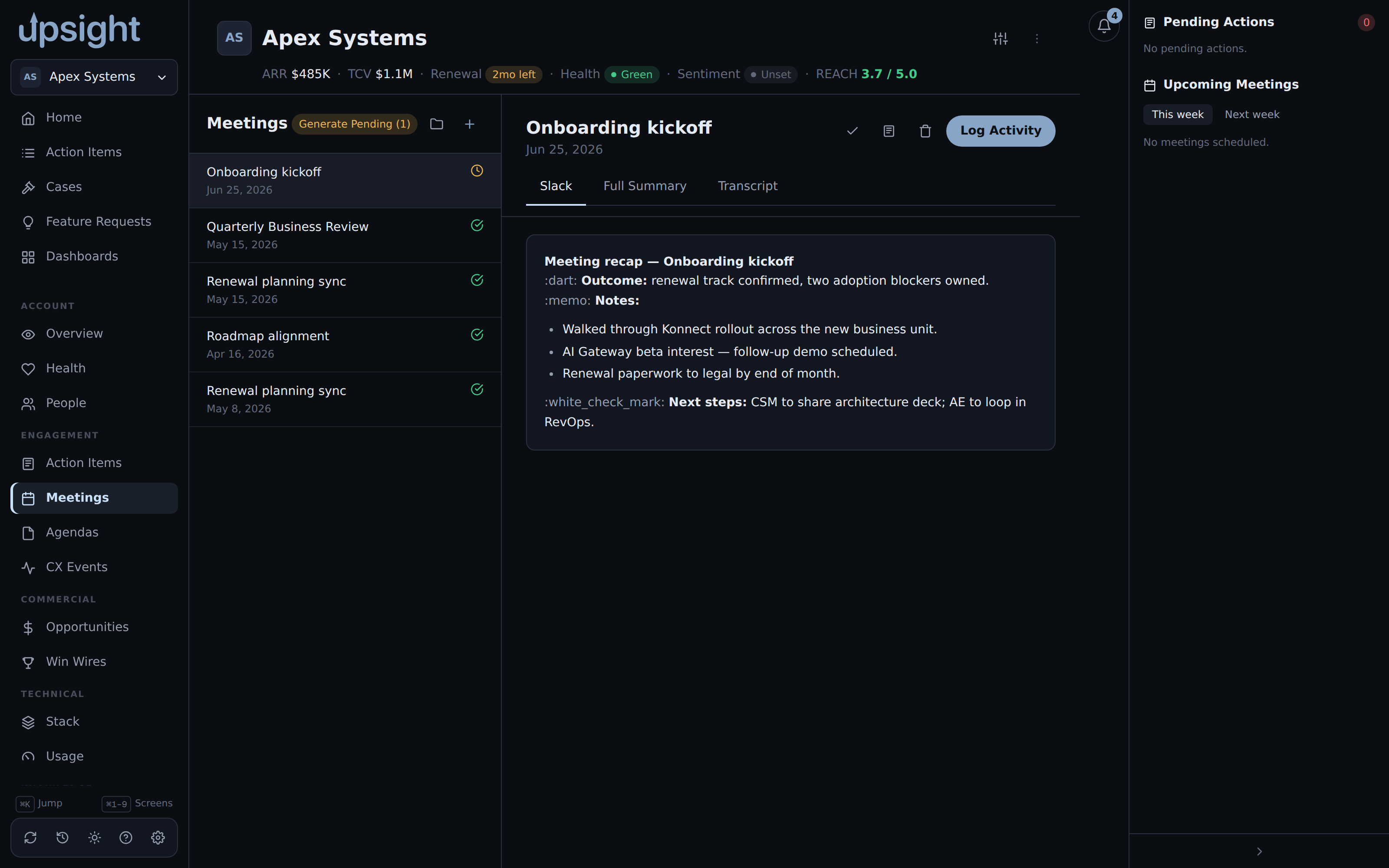Select Roadmap alignment meeting row

tap(345, 345)
